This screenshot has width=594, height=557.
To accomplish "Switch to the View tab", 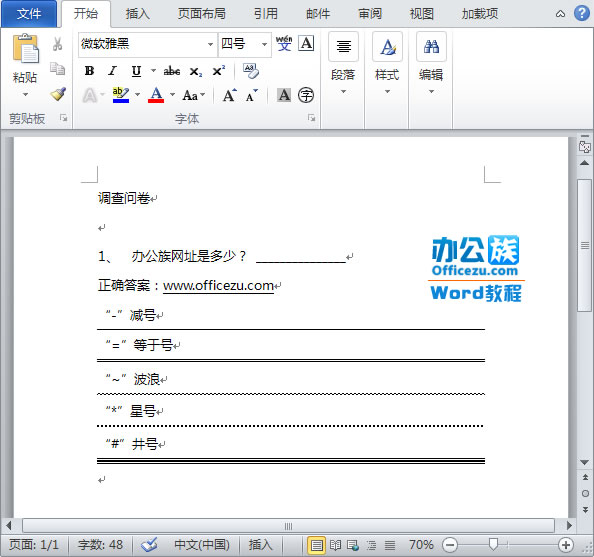I will pos(421,14).
